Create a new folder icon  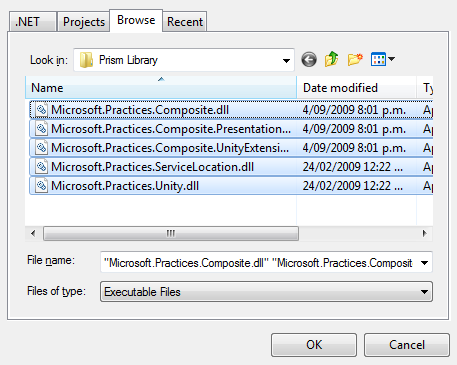click(355, 59)
